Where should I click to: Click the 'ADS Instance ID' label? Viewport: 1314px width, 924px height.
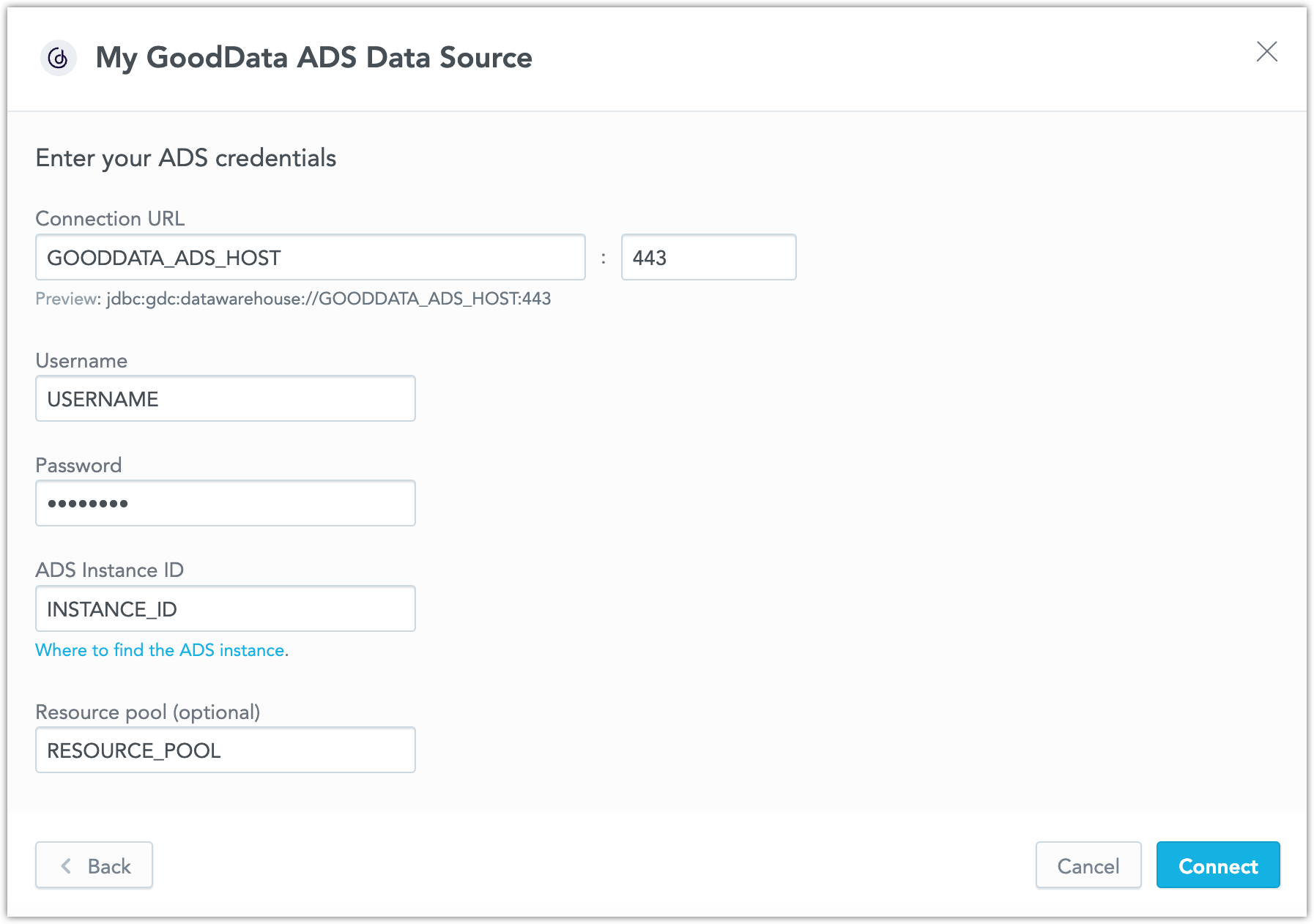[110, 570]
